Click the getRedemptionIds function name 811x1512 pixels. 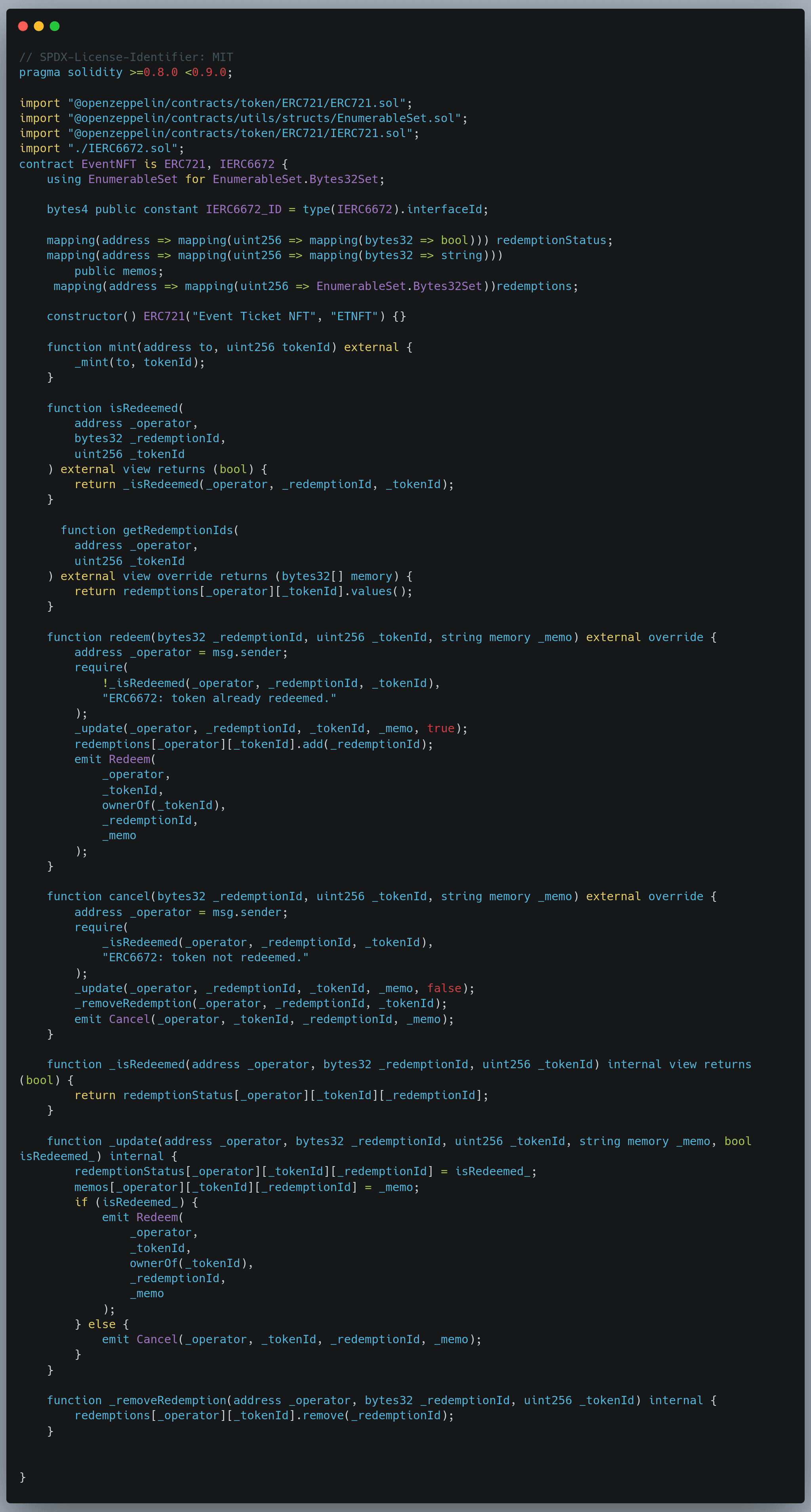178,530
